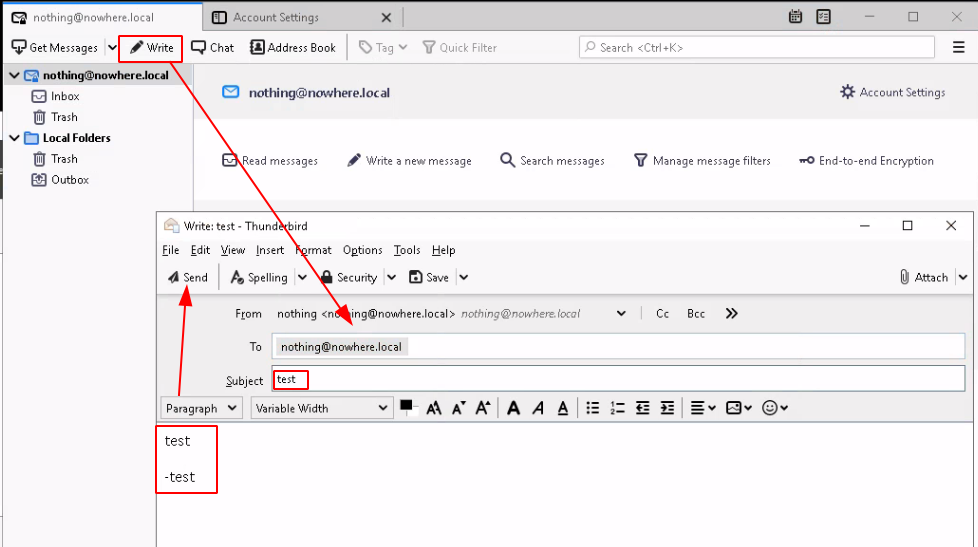Click the To recipient pill
This screenshot has width=978, height=547.
pyautogui.click(x=341, y=347)
